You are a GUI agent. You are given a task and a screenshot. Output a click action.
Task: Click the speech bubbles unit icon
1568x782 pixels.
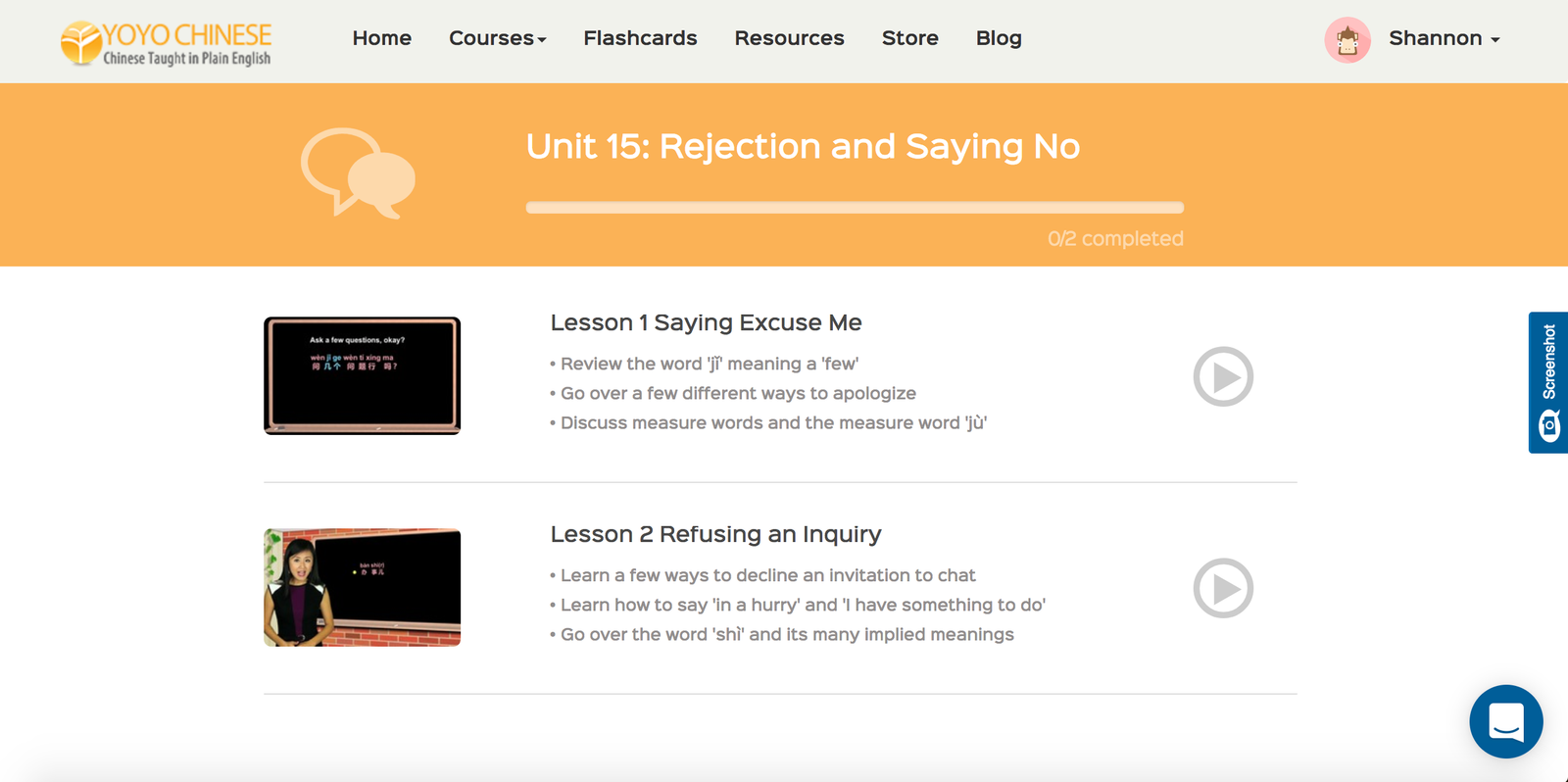click(x=359, y=173)
